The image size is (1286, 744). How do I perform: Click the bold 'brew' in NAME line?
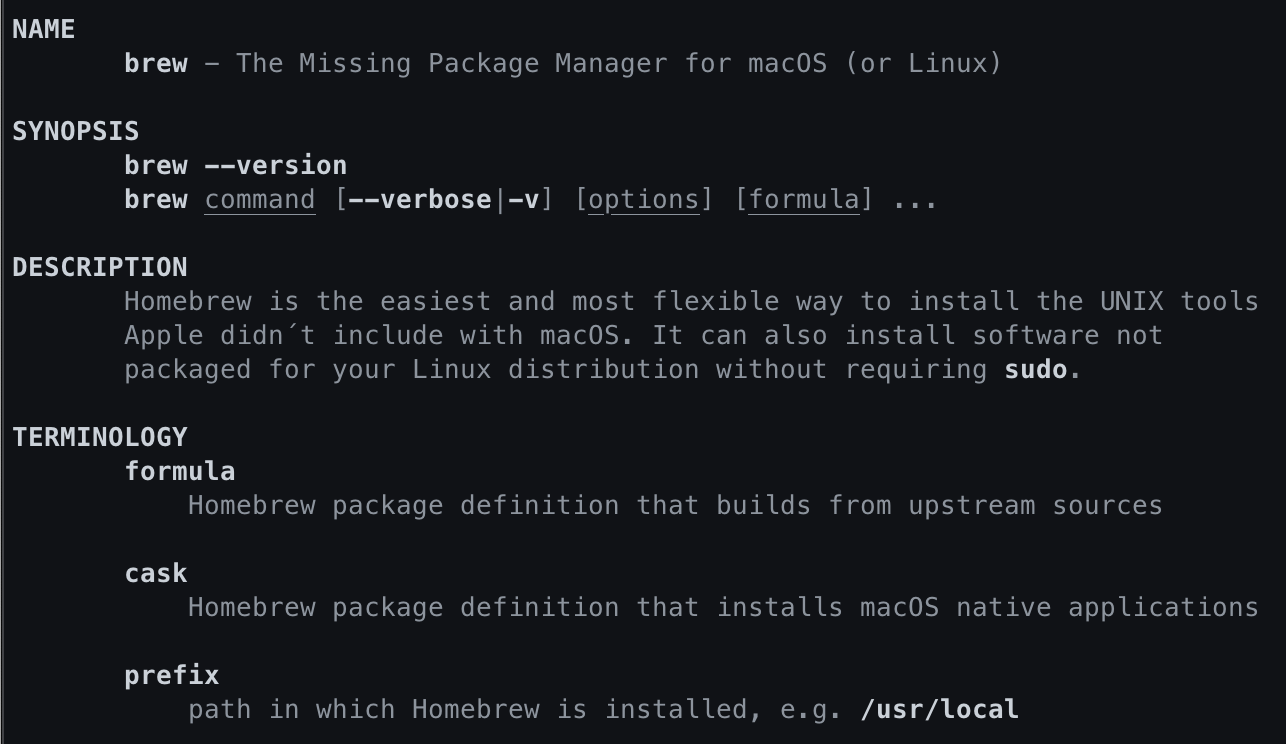156,64
